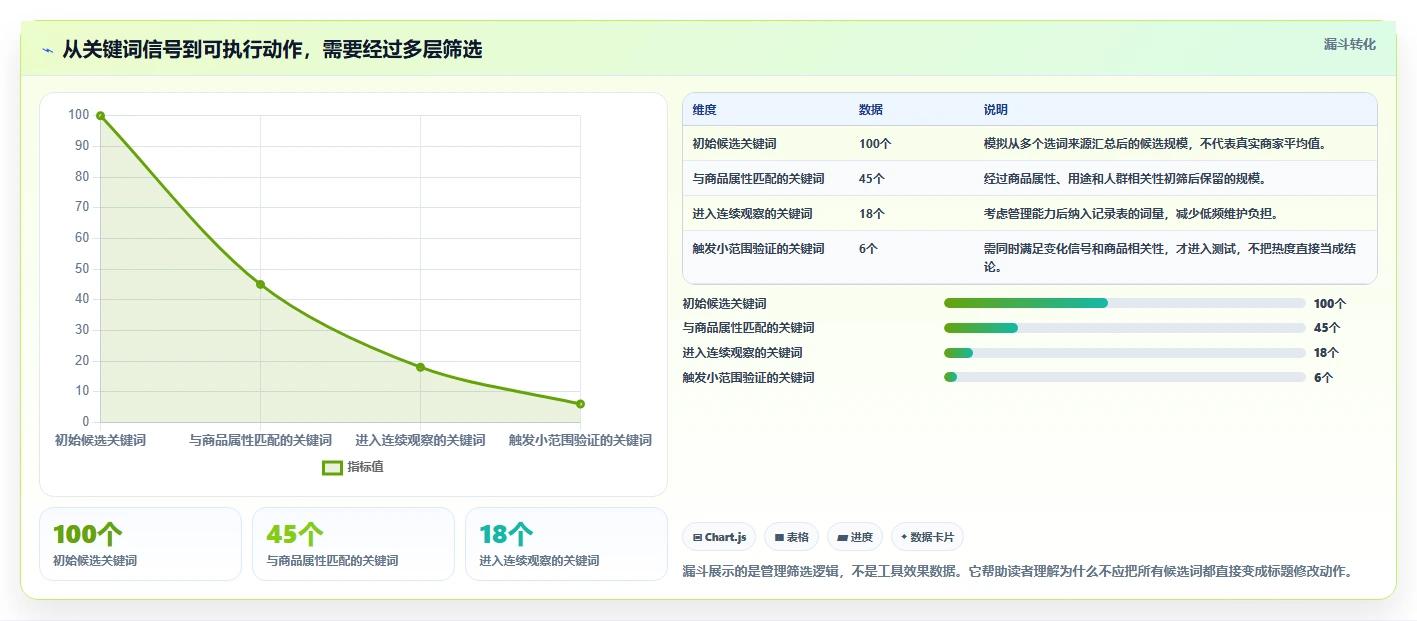Click the 漏斗转化 tag in the header
This screenshot has height=621, width=1417.
(1349, 44)
